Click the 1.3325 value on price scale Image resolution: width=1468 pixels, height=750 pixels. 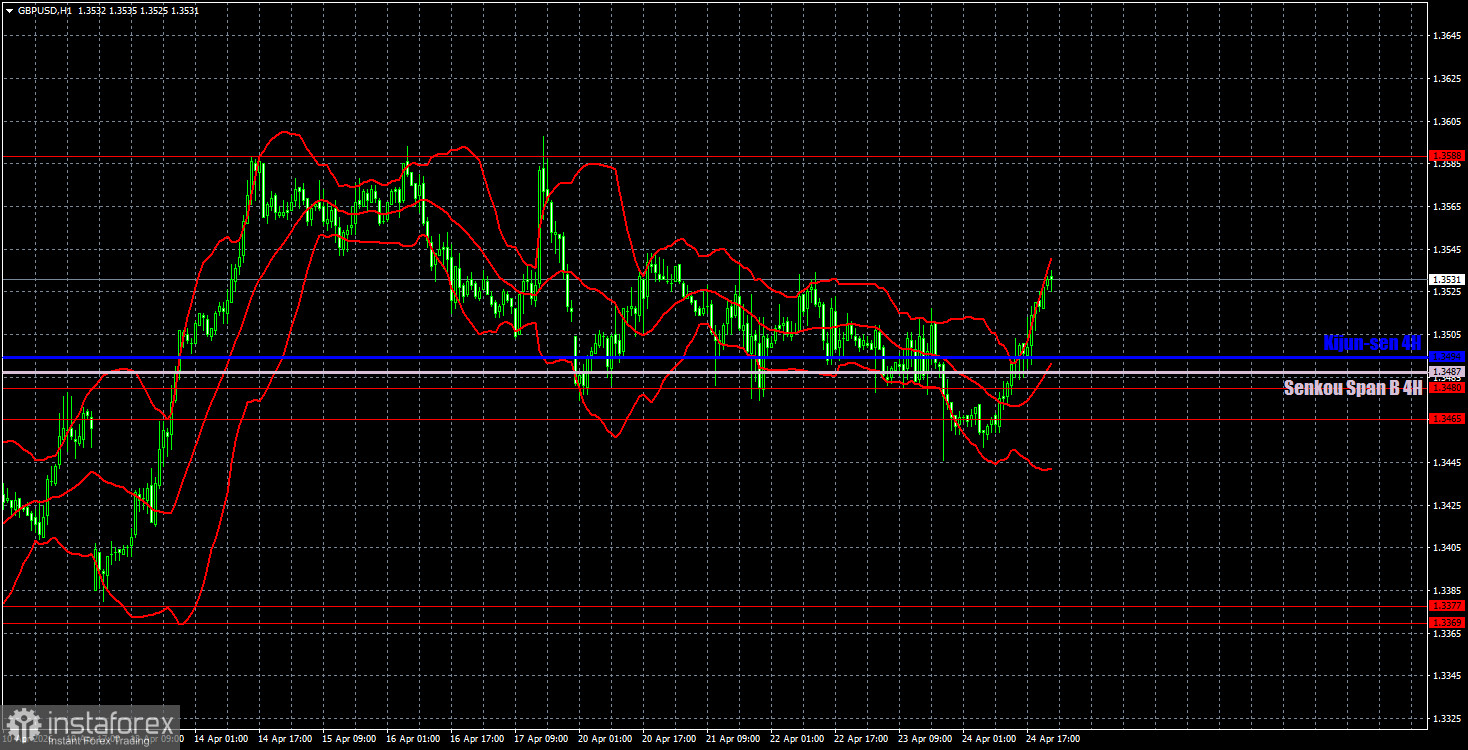pos(1447,718)
